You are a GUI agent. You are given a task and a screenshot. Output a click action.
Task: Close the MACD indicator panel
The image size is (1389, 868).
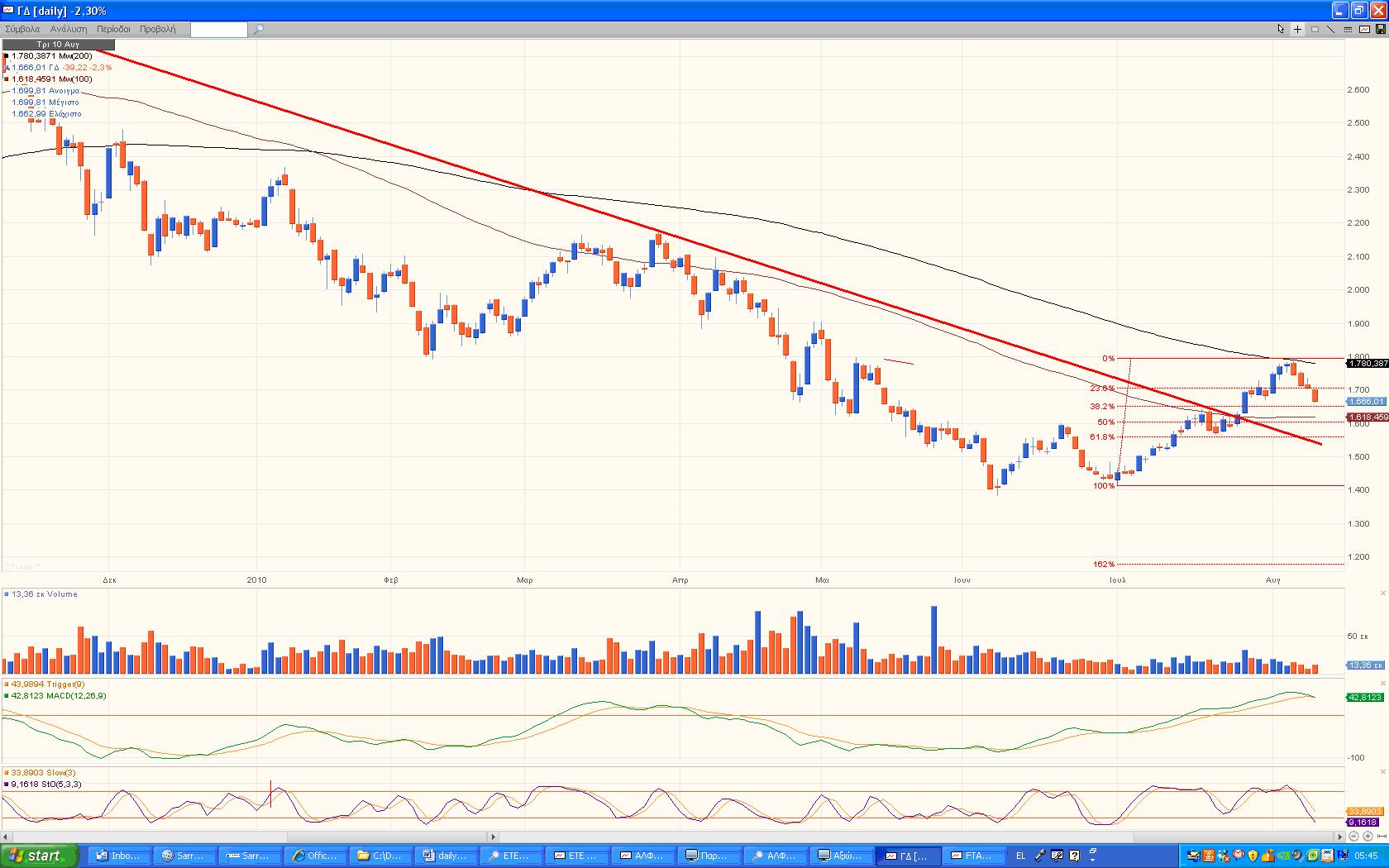click(x=1382, y=684)
